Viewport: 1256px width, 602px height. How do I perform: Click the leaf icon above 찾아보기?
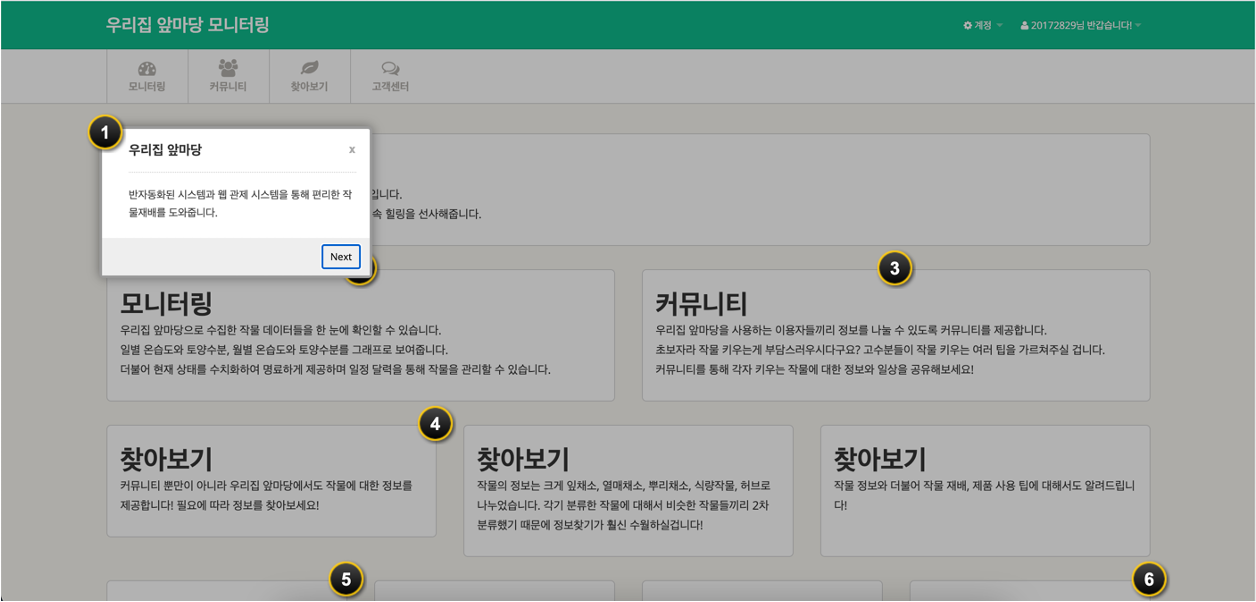(x=310, y=68)
